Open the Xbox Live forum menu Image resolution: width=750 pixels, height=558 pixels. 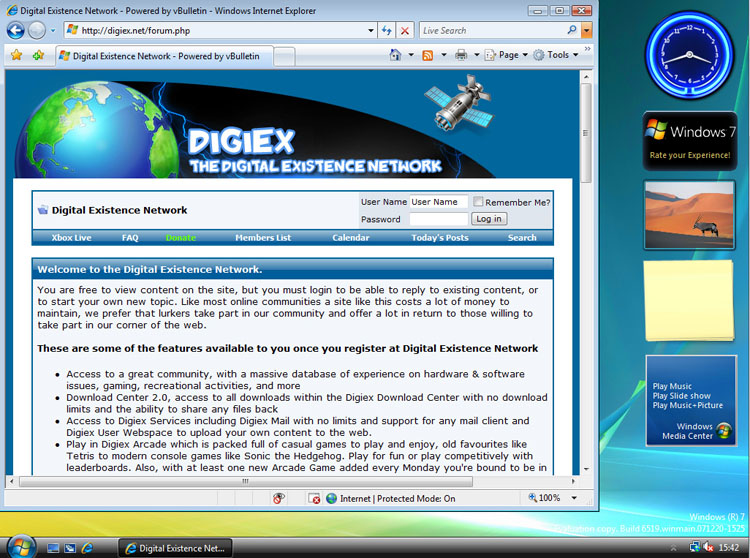[x=71, y=238]
